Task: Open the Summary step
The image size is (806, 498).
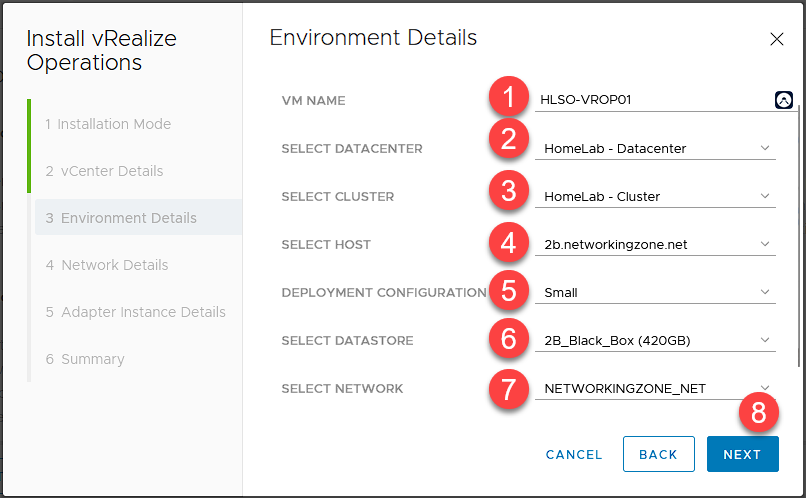Action: pos(85,359)
